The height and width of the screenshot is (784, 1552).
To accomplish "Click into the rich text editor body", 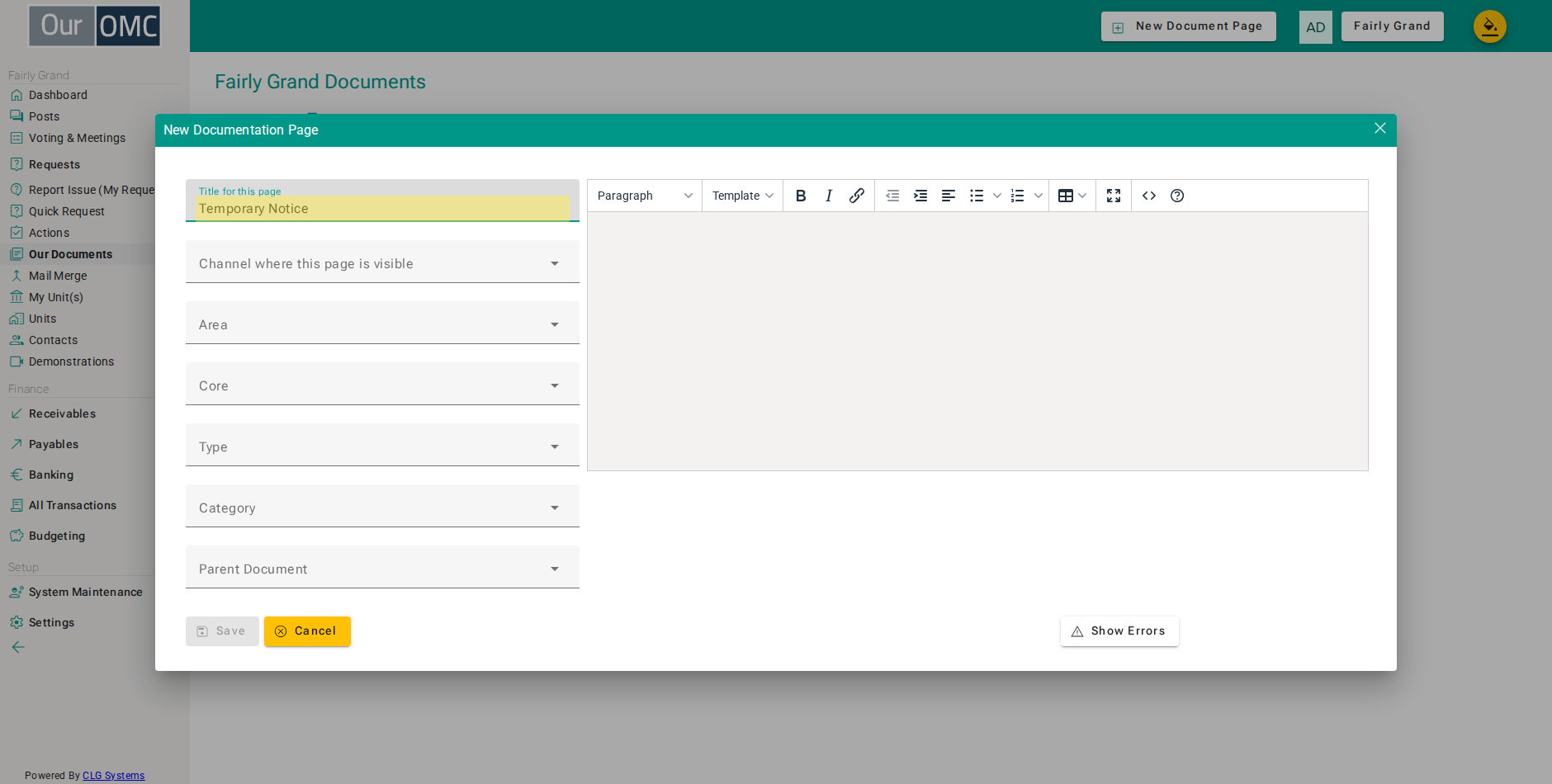I will pos(977,341).
